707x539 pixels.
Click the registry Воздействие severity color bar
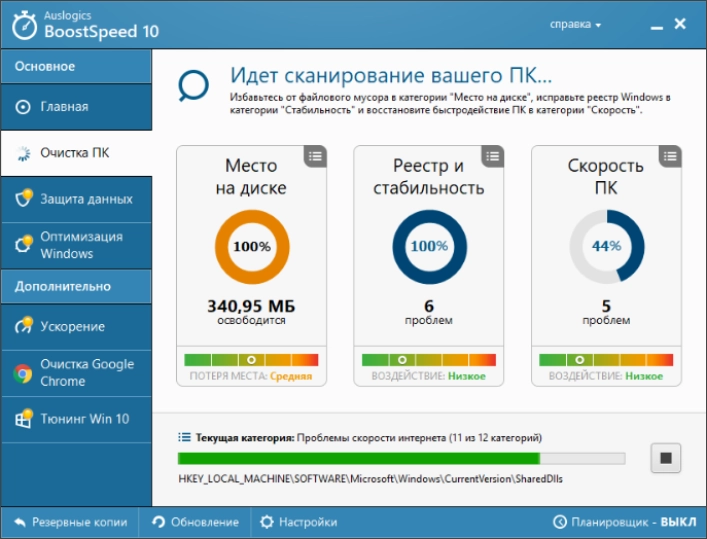pos(429,359)
